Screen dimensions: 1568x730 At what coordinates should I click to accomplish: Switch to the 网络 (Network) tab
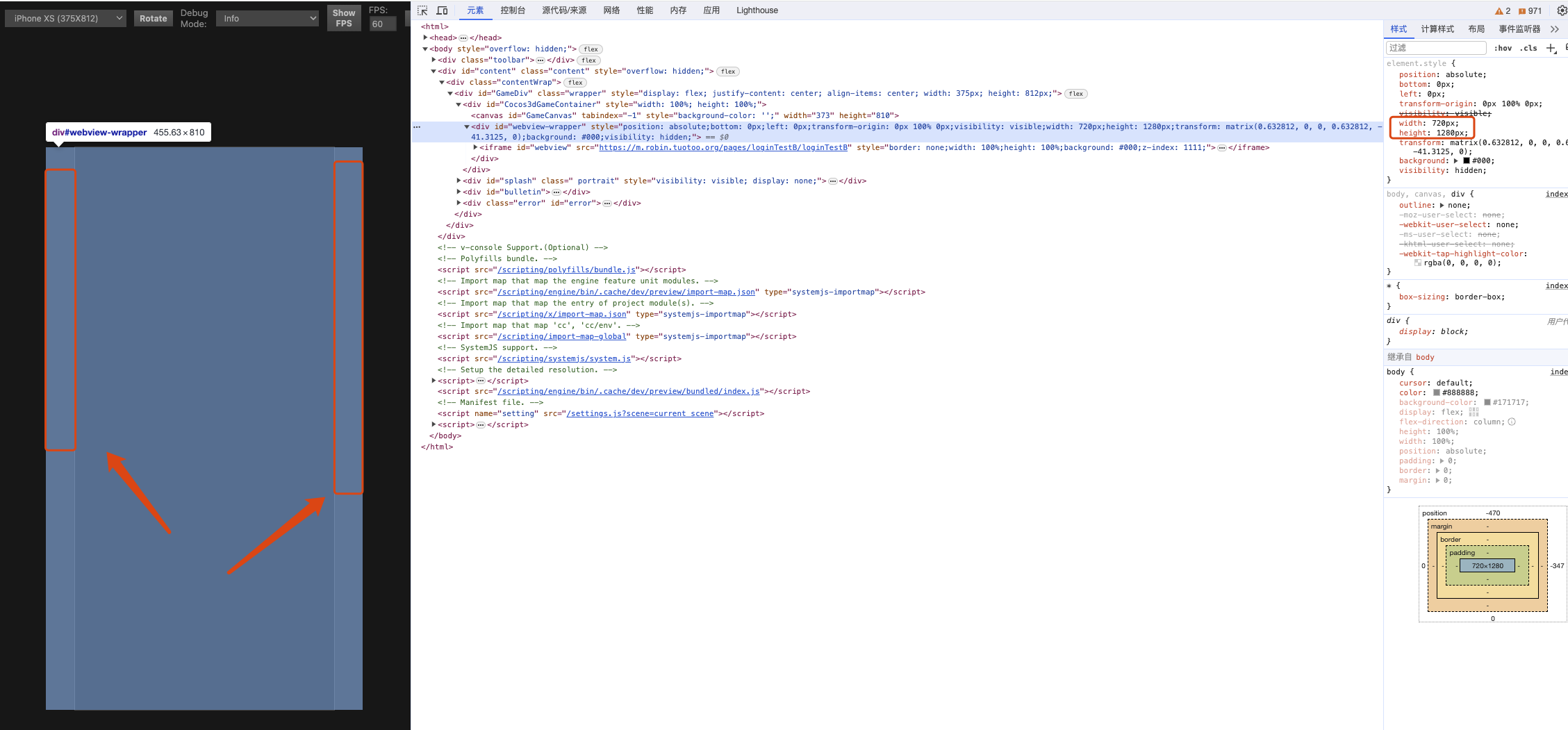point(611,10)
